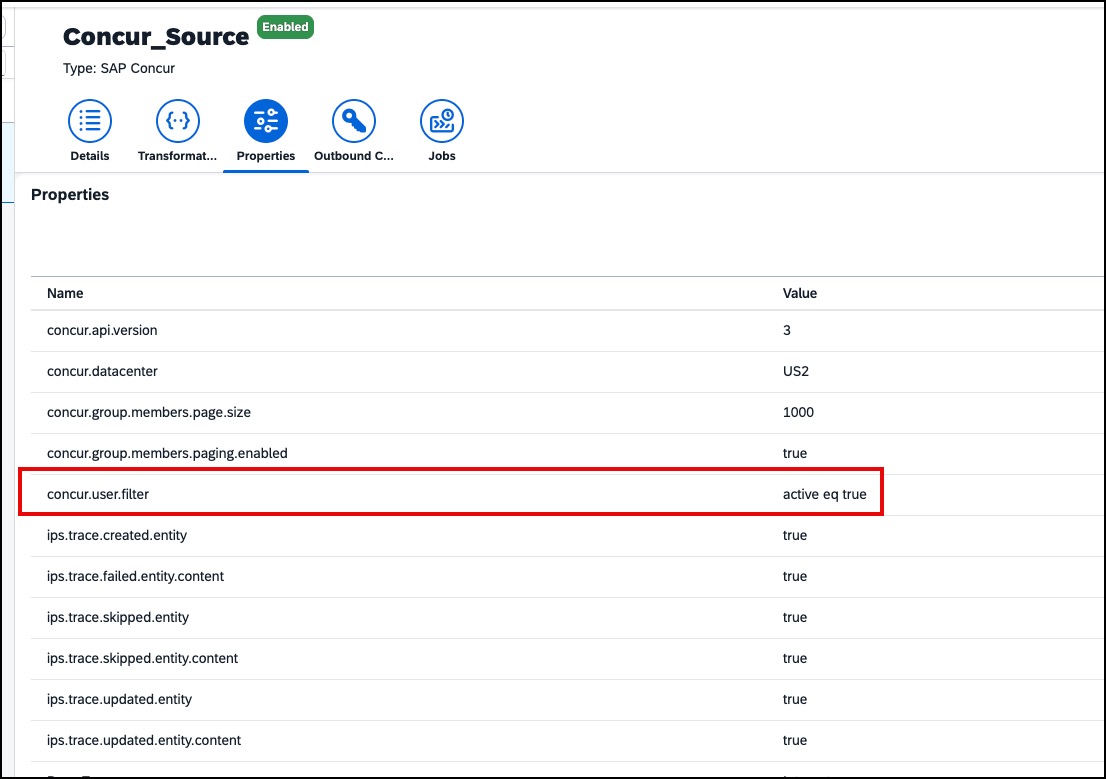Switch to the Details tab label
The width and height of the screenshot is (1106, 779).
click(90, 156)
